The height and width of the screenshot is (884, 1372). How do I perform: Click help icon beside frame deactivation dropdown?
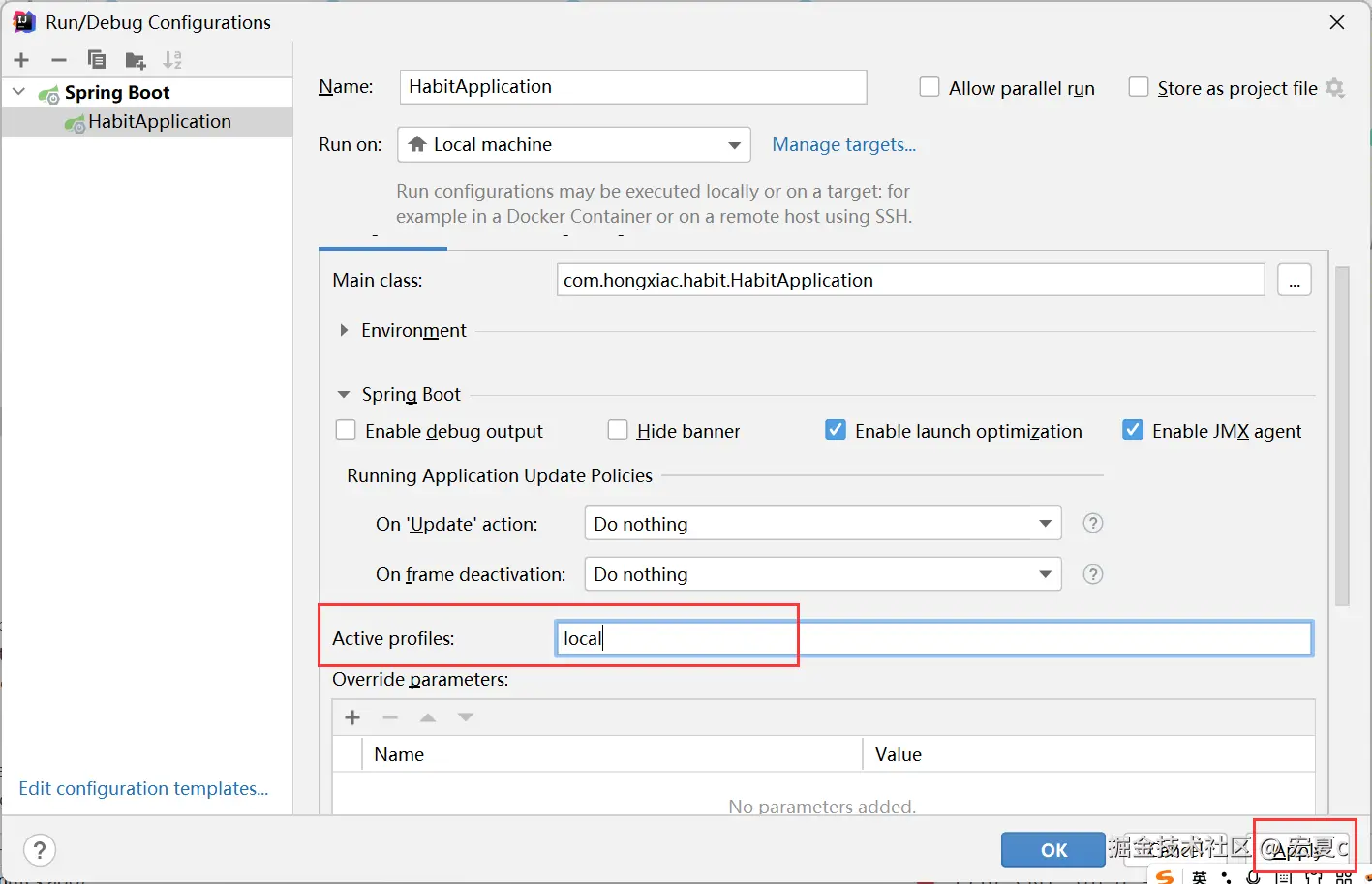(1093, 574)
